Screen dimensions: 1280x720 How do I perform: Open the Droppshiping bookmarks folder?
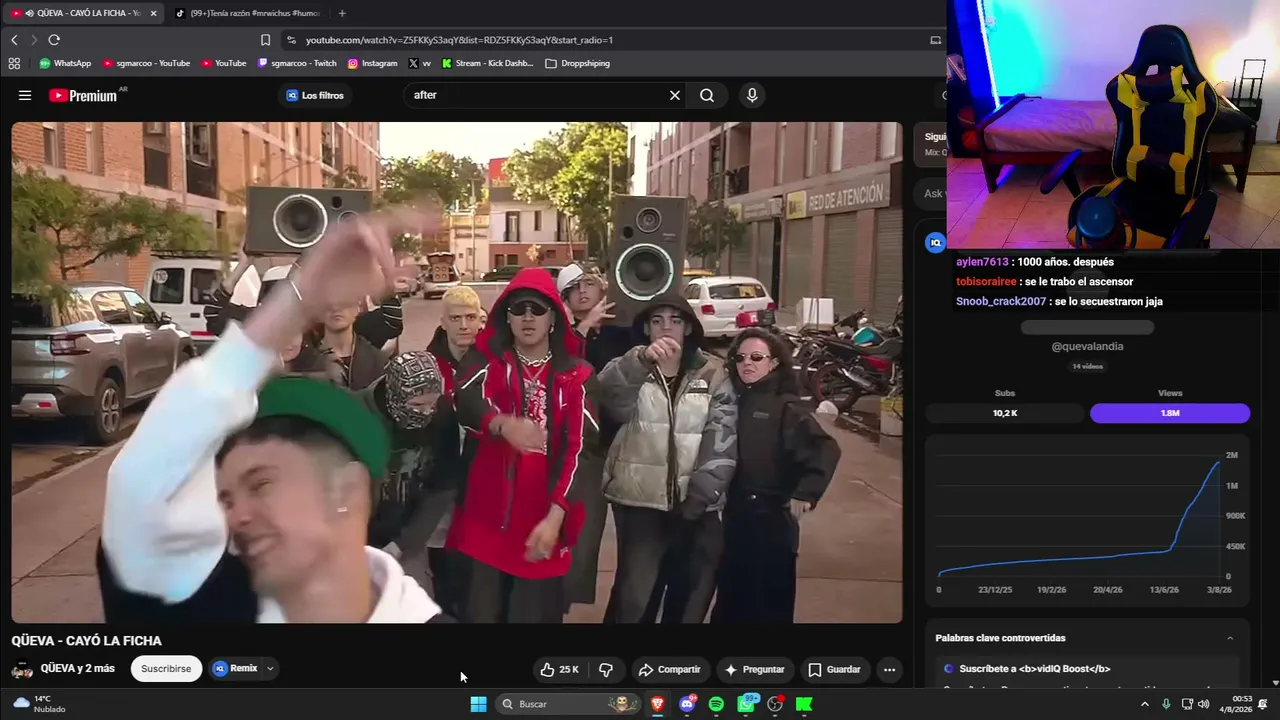(x=578, y=63)
